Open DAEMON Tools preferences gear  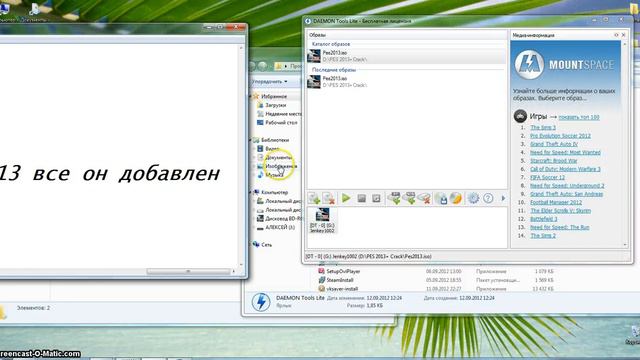pos(473,198)
